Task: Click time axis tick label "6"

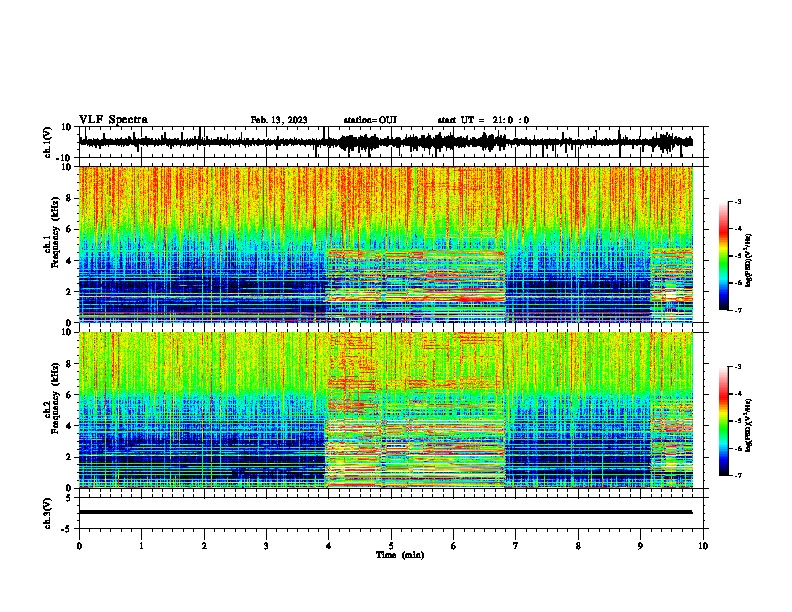Action: click(x=454, y=546)
